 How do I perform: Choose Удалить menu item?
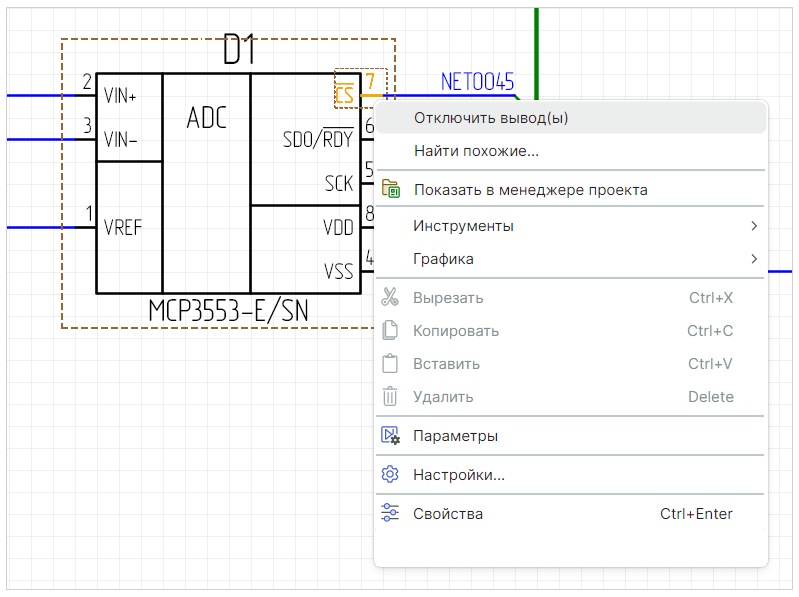click(571, 397)
